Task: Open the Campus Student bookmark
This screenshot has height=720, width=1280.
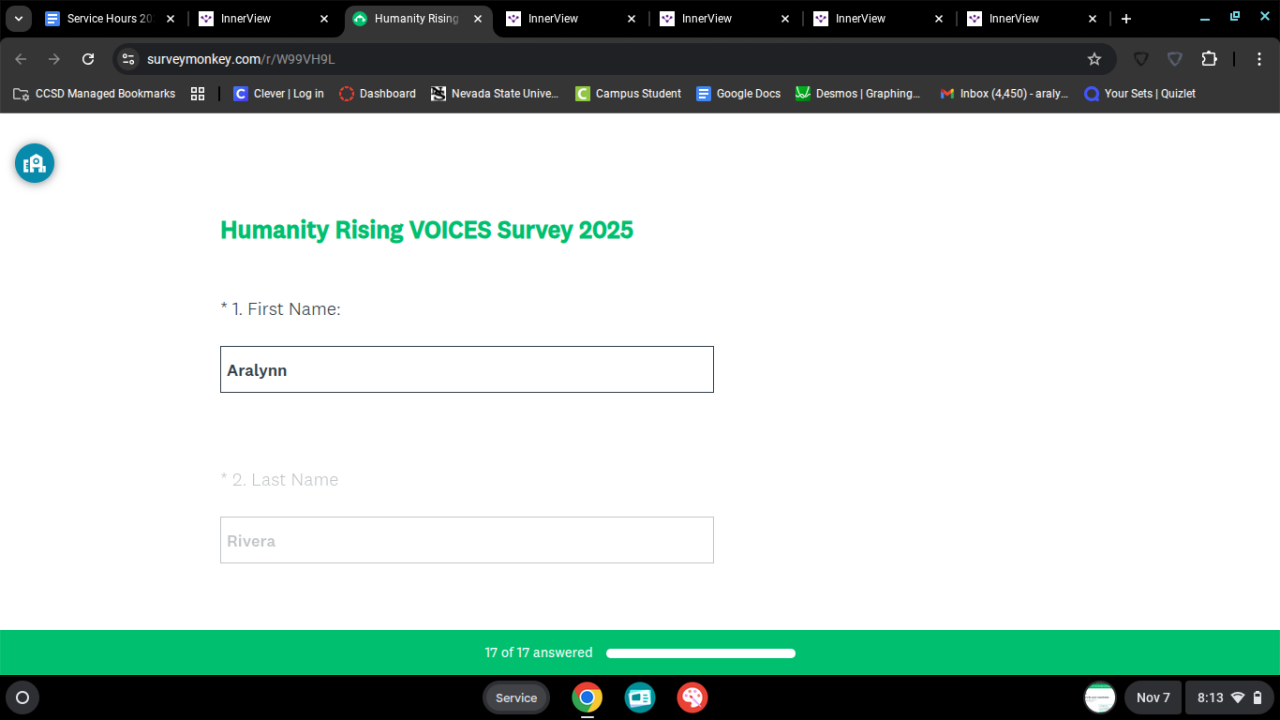Action: point(628,94)
